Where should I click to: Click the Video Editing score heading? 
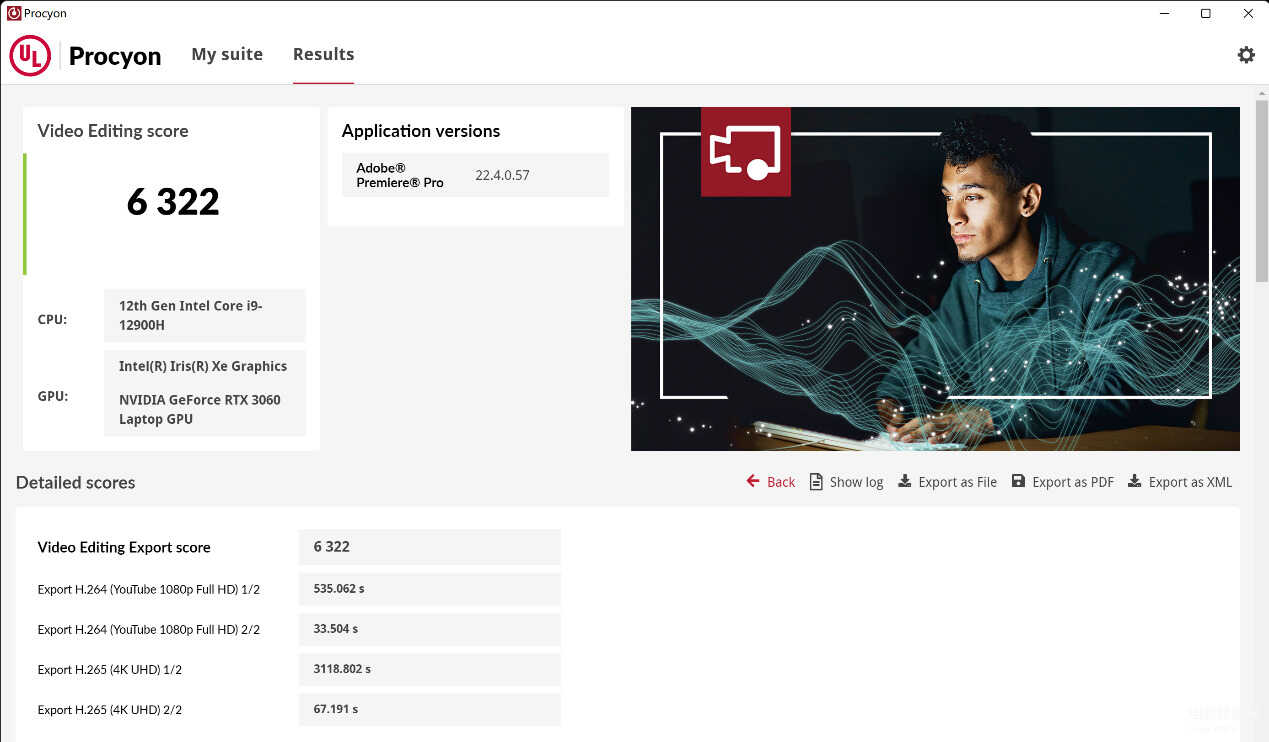(113, 131)
